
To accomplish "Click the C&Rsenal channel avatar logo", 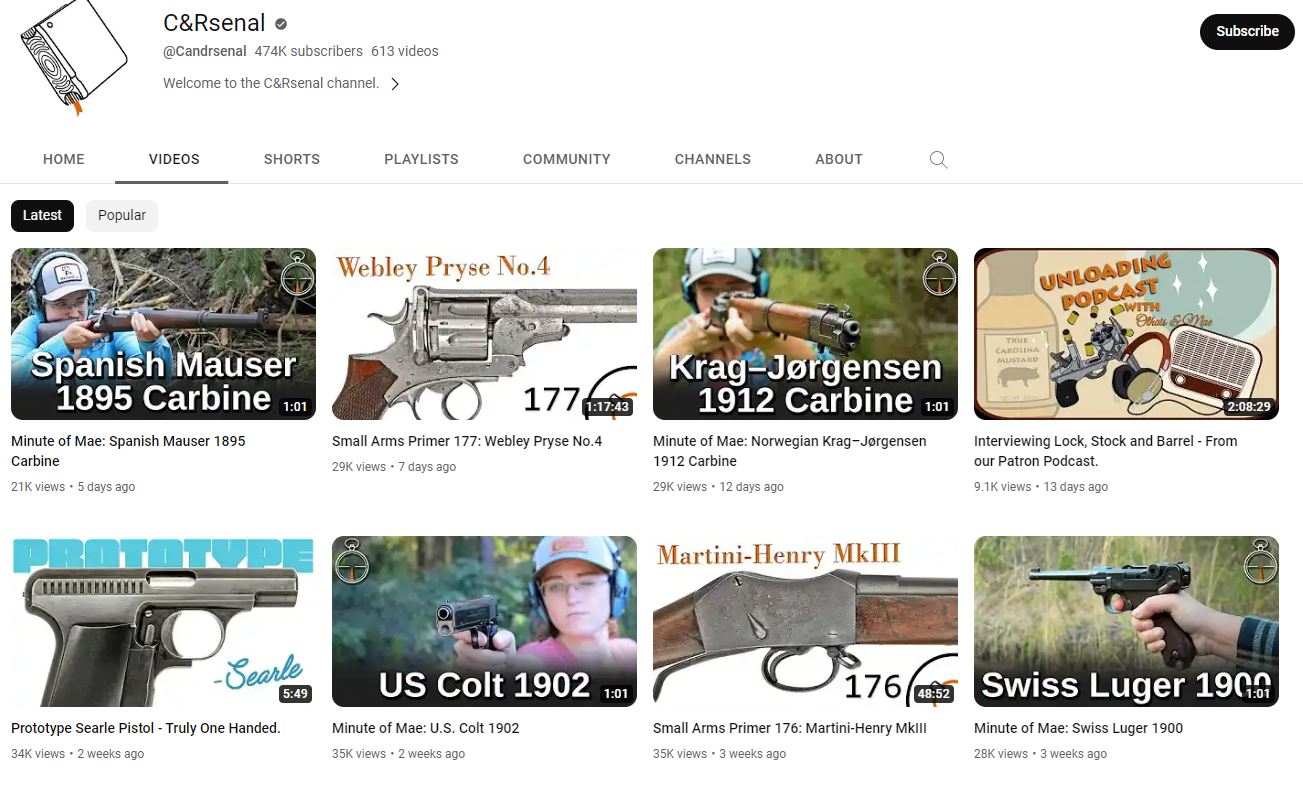I will click(x=74, y=60).
